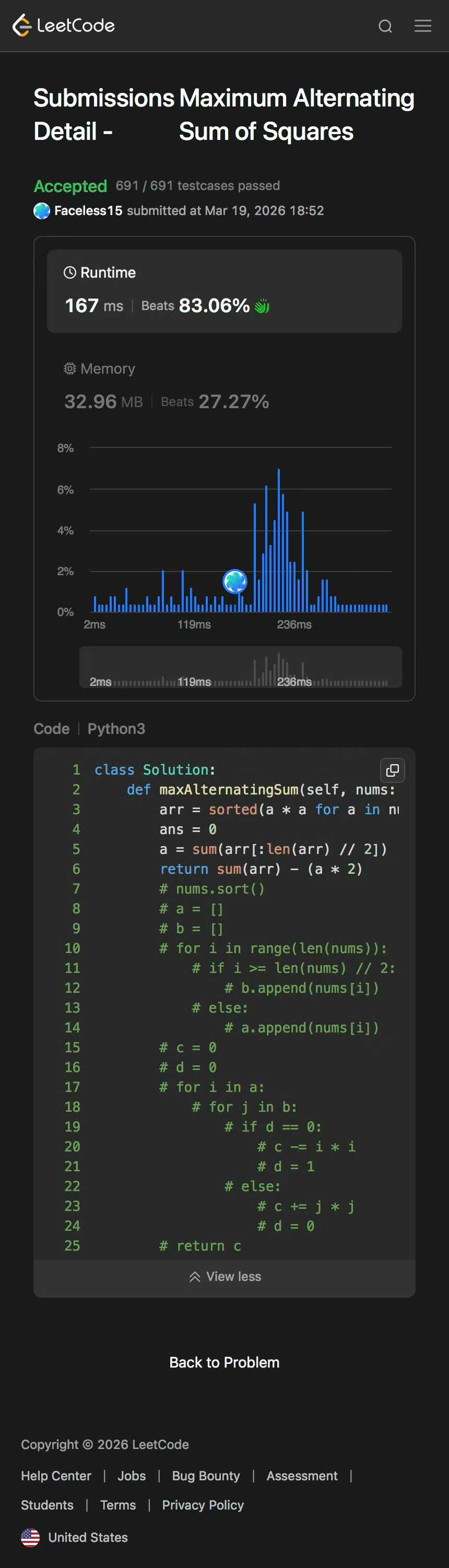Viewport: 449px width, 1568px height.
Task: Open the Privacy Policy link
Action: (x=203, y=1505)
